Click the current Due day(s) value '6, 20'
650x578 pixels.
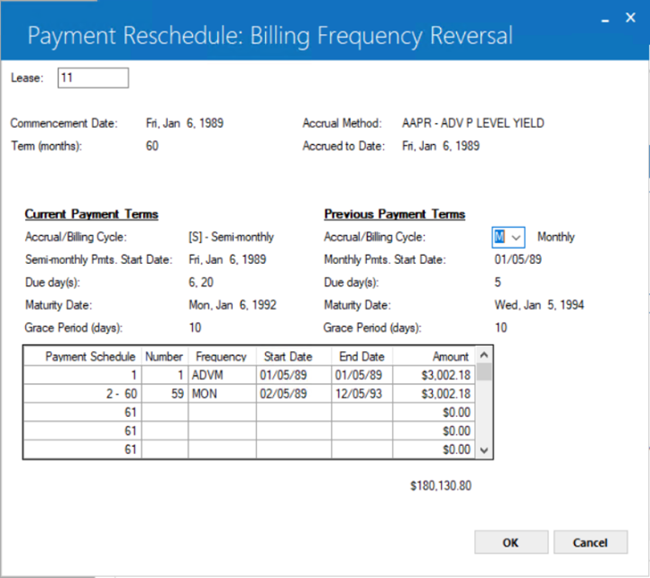click(x=201, y=282)
